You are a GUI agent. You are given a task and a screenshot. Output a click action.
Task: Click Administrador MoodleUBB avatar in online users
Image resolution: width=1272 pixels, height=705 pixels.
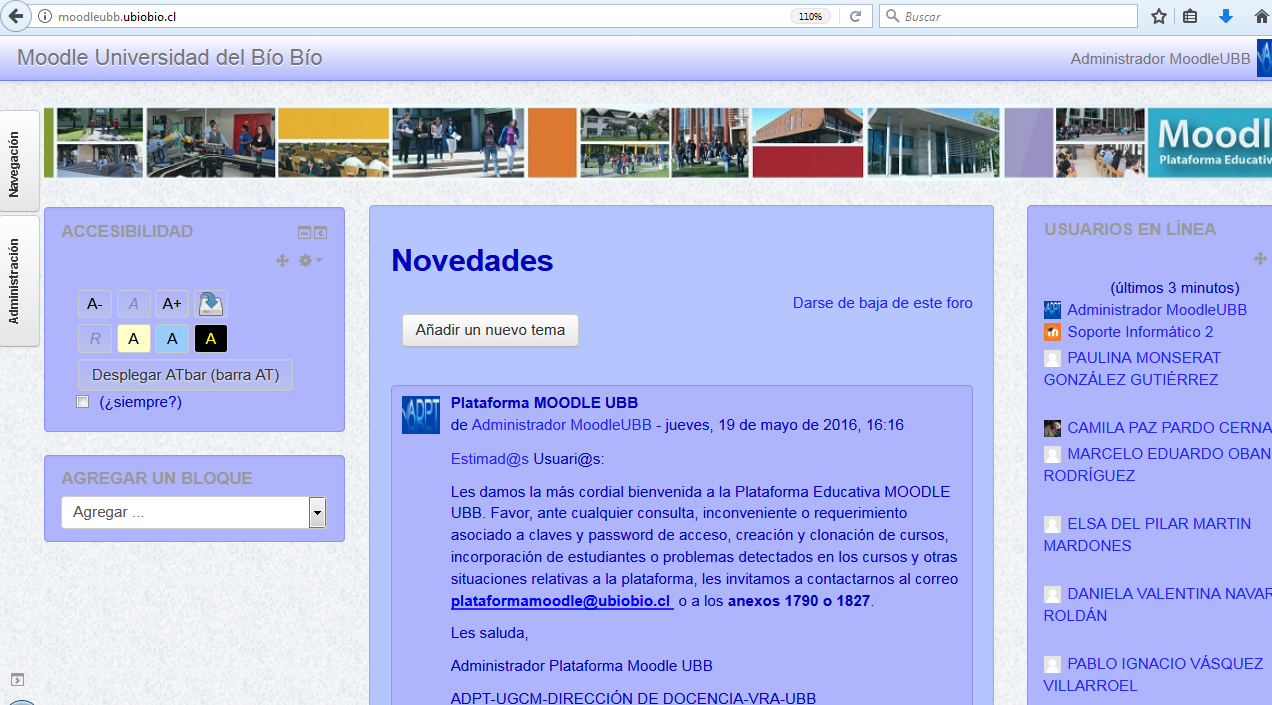(x=1052, y=310)
